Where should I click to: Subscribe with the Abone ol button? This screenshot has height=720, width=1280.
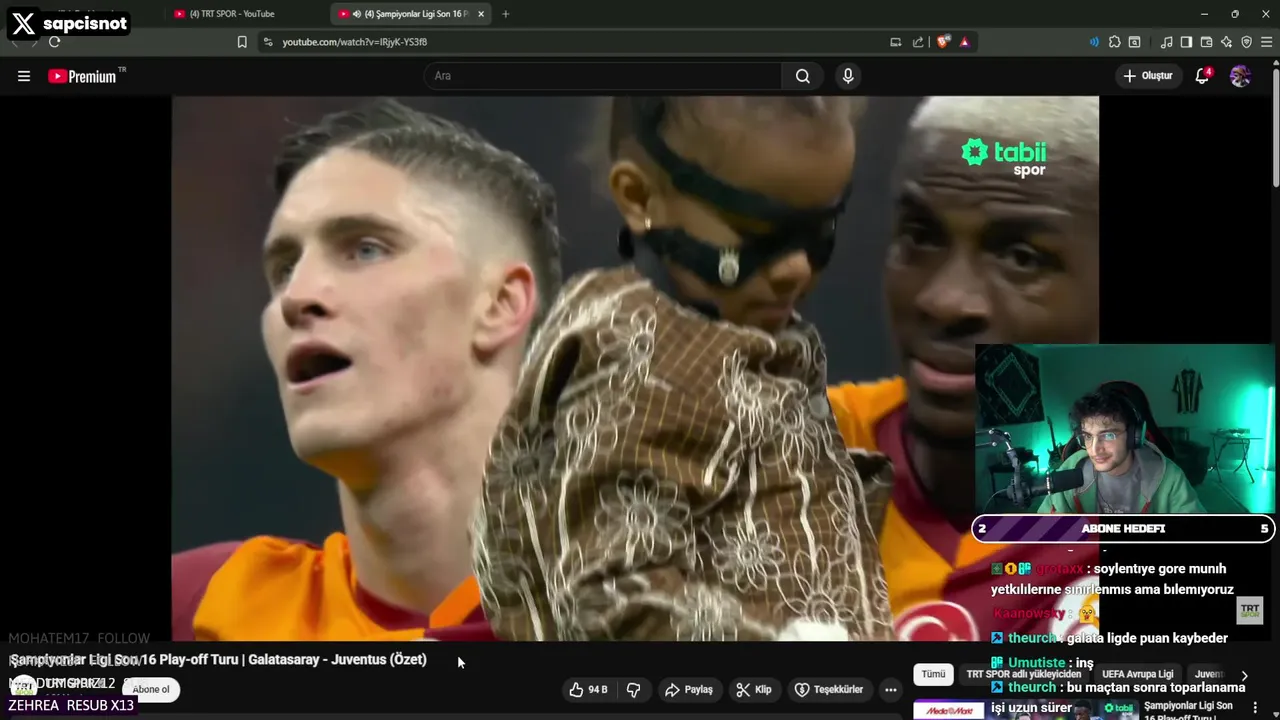[151, 689]
